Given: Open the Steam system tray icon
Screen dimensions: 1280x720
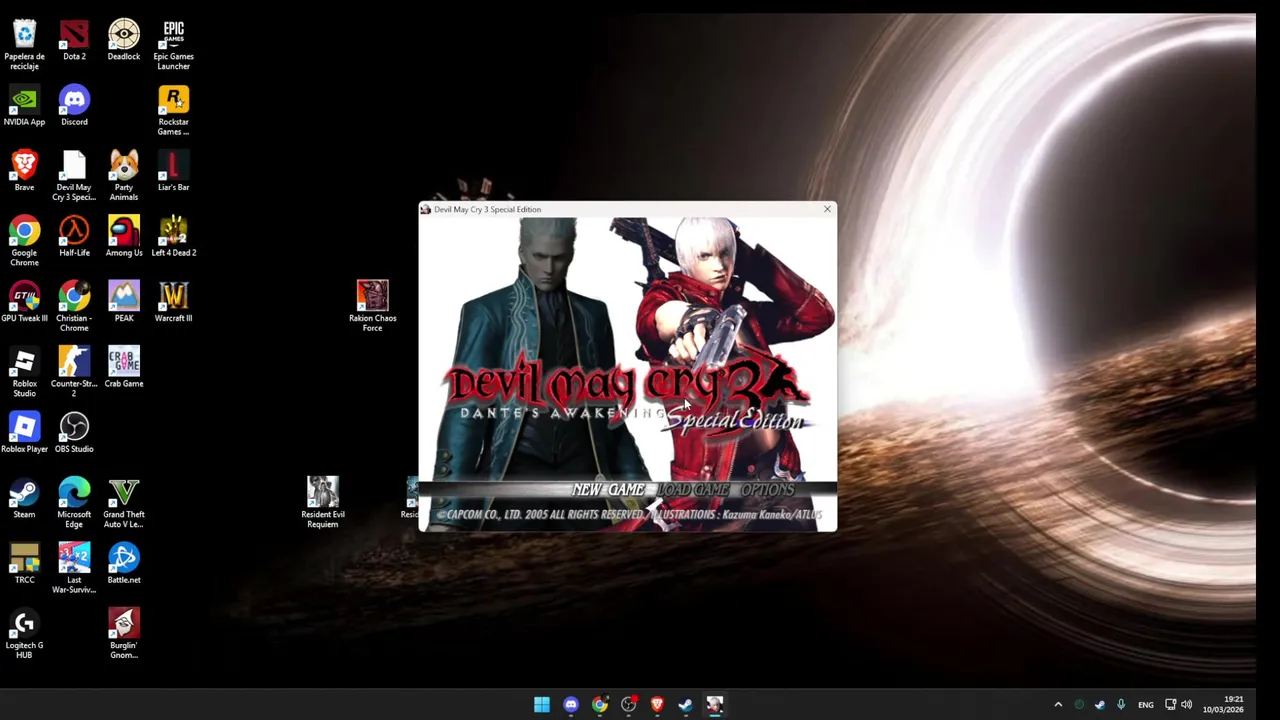Looking at the screenshot, I should [x=1100, y=705].
